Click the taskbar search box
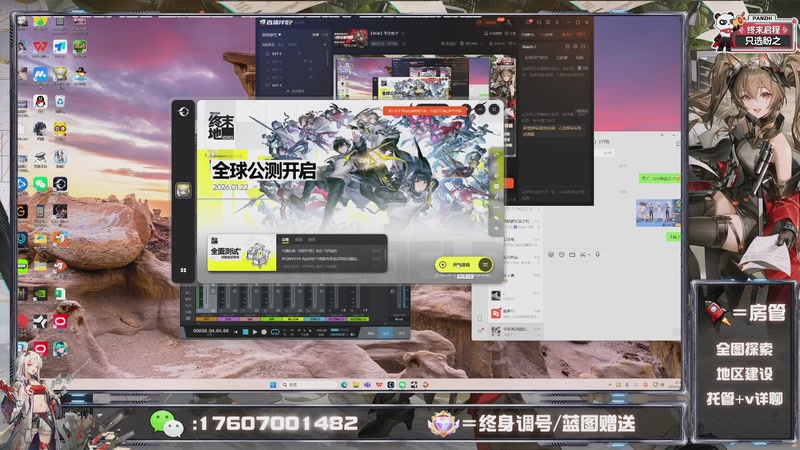 coord(309,385)
